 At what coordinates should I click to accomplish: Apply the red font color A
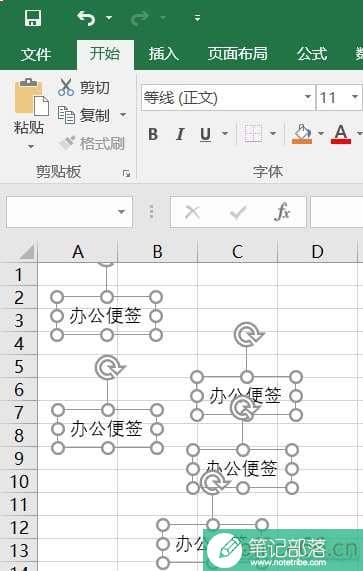click(x=341, y=134)
